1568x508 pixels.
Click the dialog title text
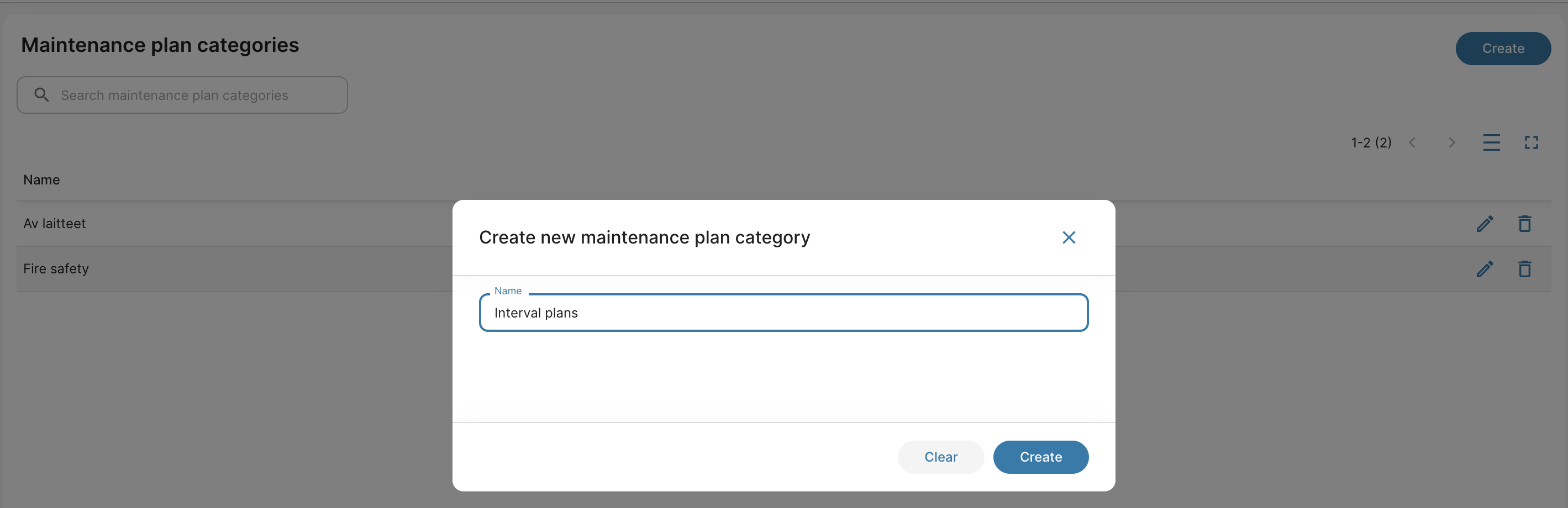[x=644, y=237]
